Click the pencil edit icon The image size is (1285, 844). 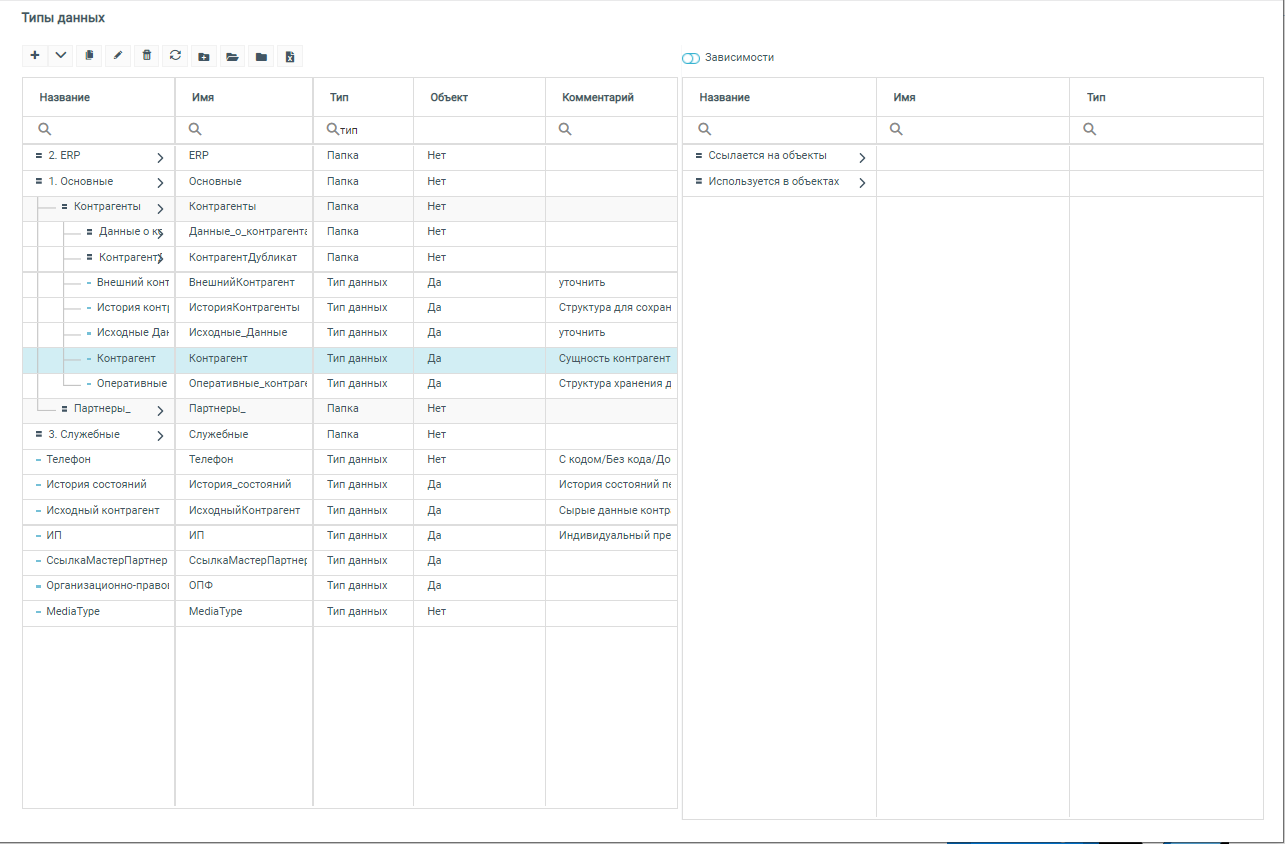tap(118, 56)
